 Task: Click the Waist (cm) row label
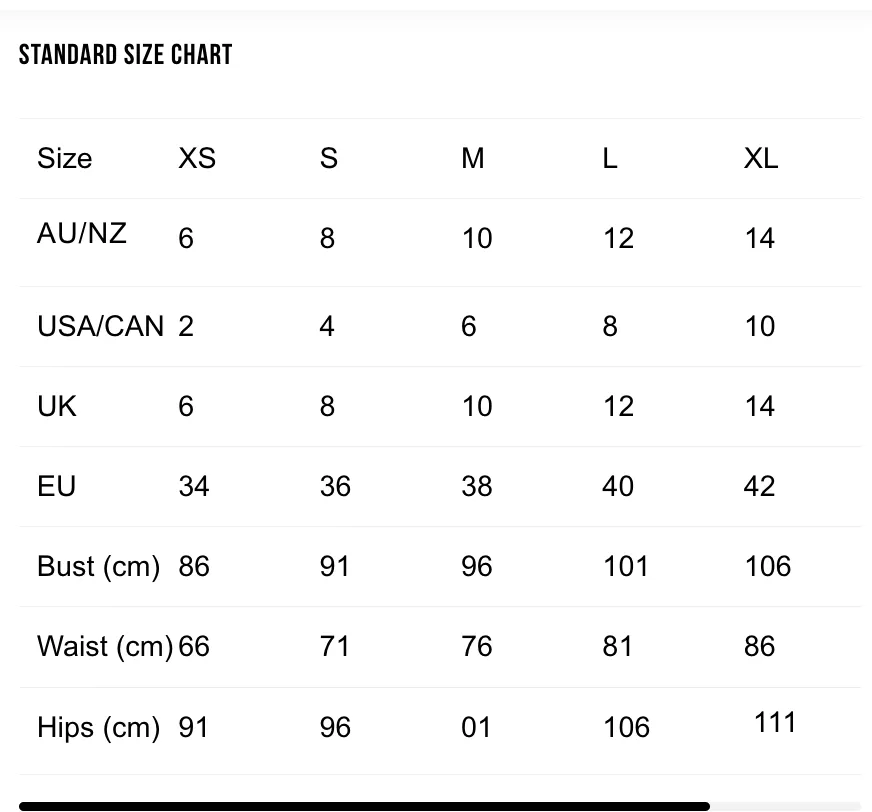(x=105, y=646)
